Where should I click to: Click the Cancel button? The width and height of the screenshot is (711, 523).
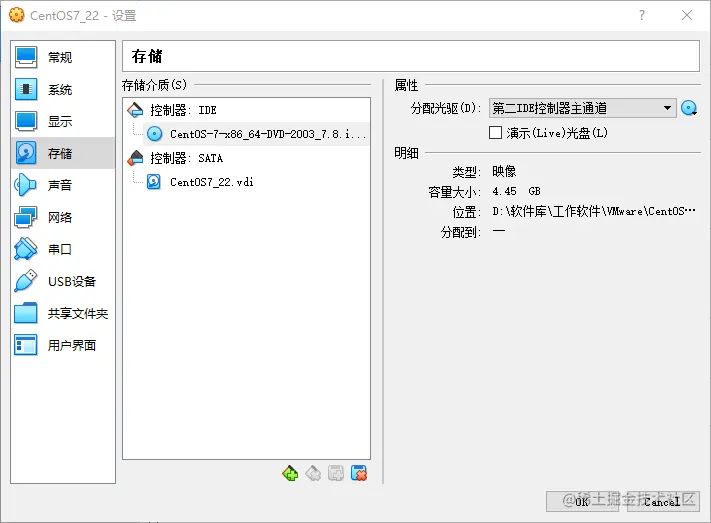tap(663, 501)
